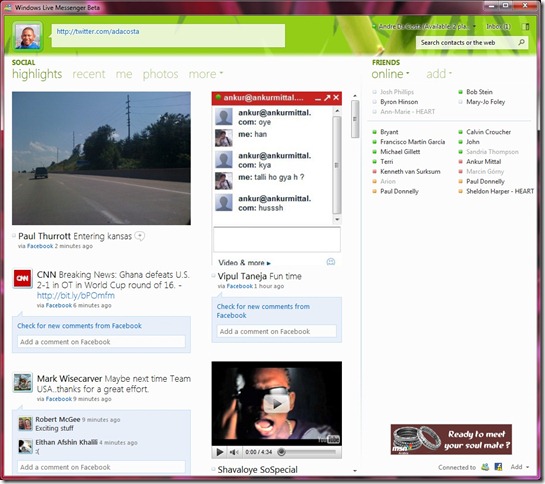
Task: Click the CNN logo icon
Action: pyautogui.click(x=23, y=278)
